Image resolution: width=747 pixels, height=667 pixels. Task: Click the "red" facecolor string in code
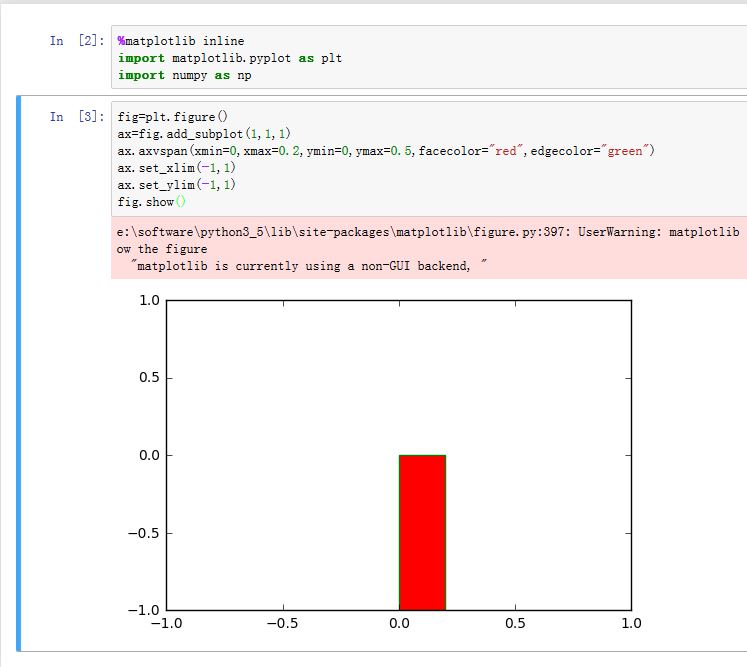coord(506,151)
